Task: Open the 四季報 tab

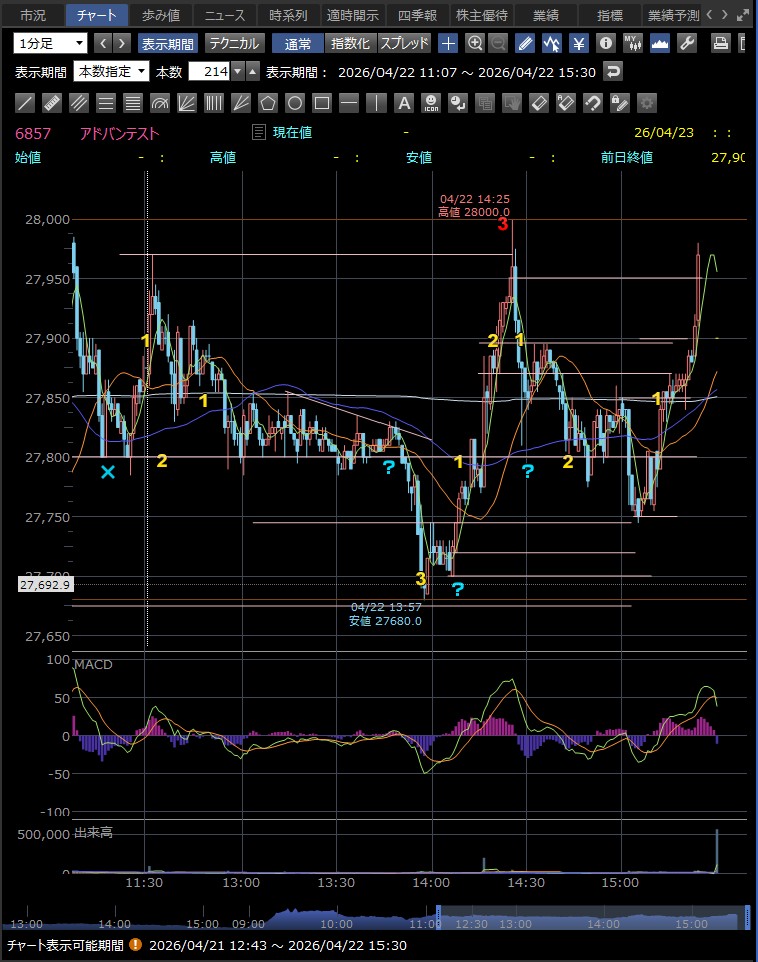Action: click(416, 15)
